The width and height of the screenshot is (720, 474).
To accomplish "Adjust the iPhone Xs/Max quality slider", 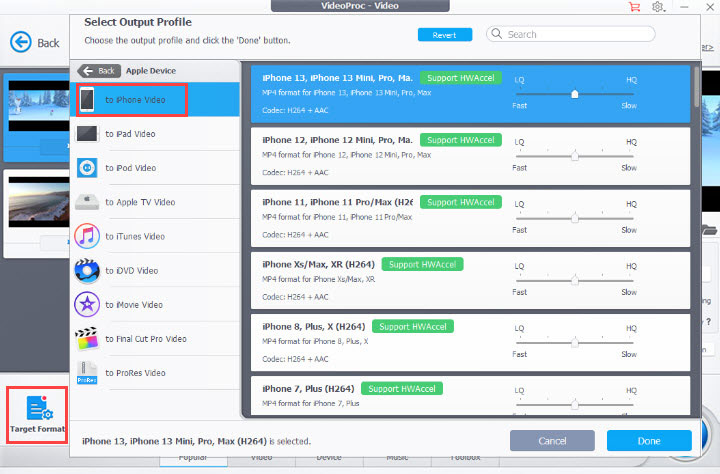I will point(575,280).
